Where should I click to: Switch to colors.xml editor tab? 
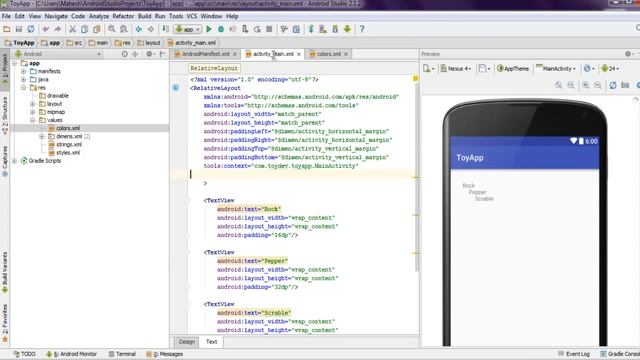click(x=329, y=54)
